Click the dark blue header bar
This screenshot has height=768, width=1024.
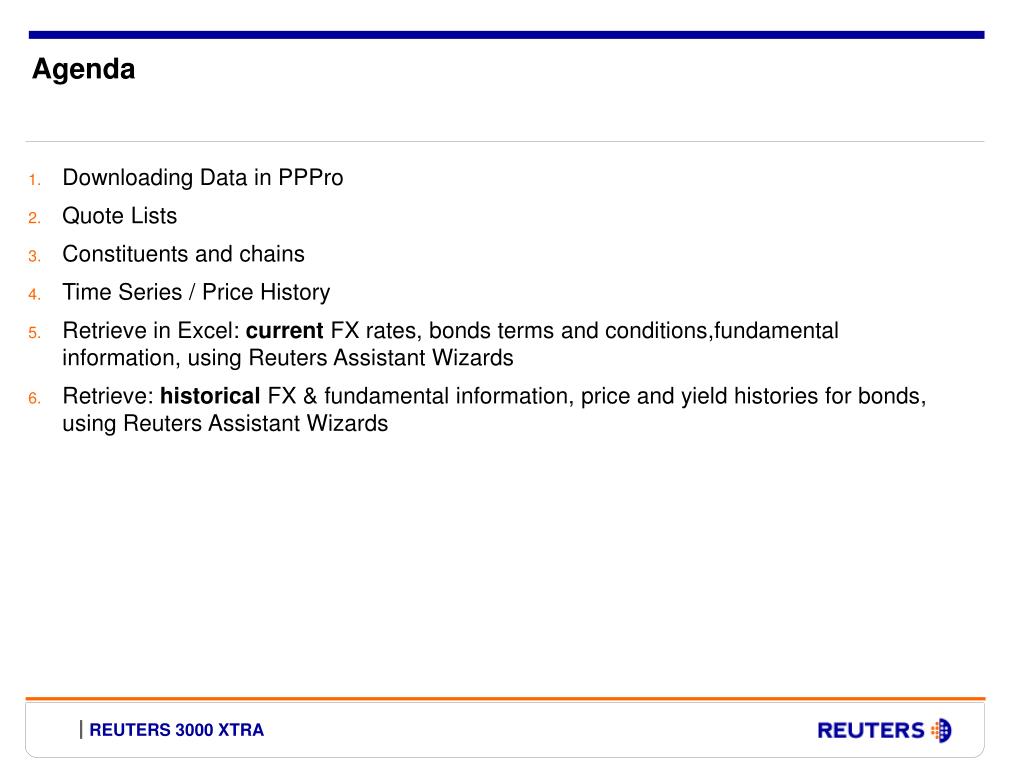[506, 35]
